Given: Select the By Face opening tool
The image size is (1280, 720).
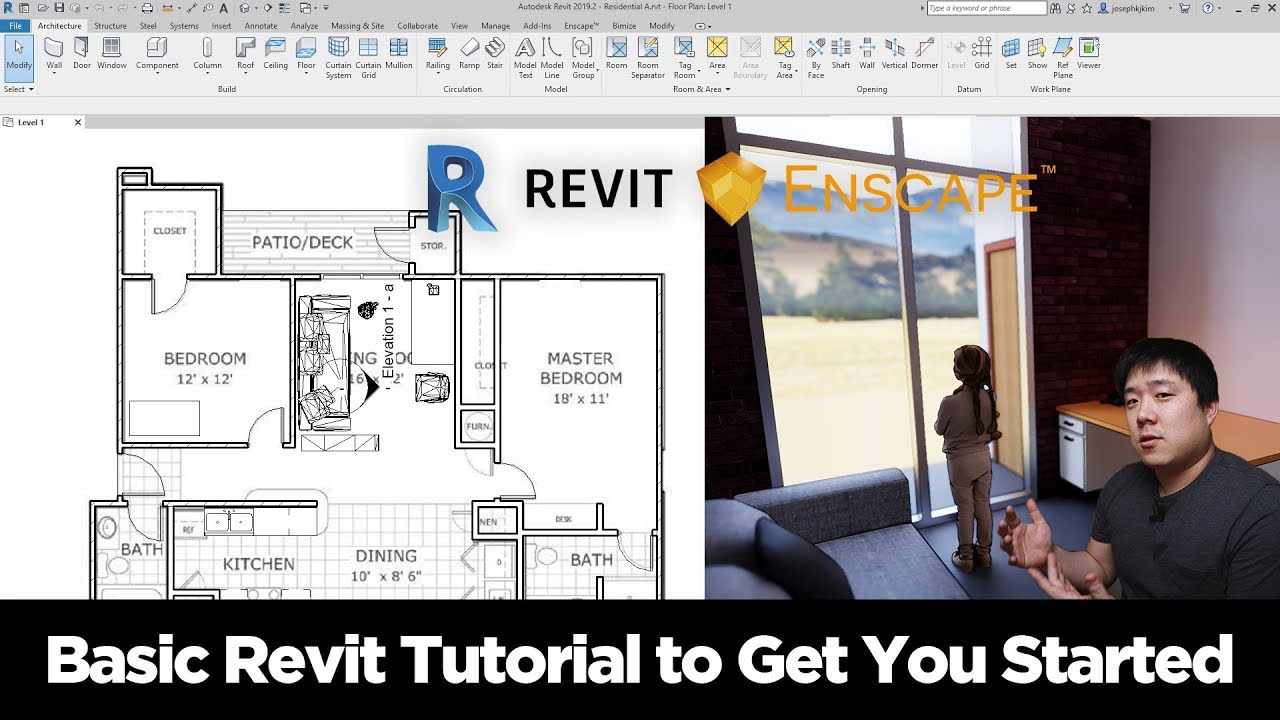Looking at the screenshot, I should tap(816, 58).
